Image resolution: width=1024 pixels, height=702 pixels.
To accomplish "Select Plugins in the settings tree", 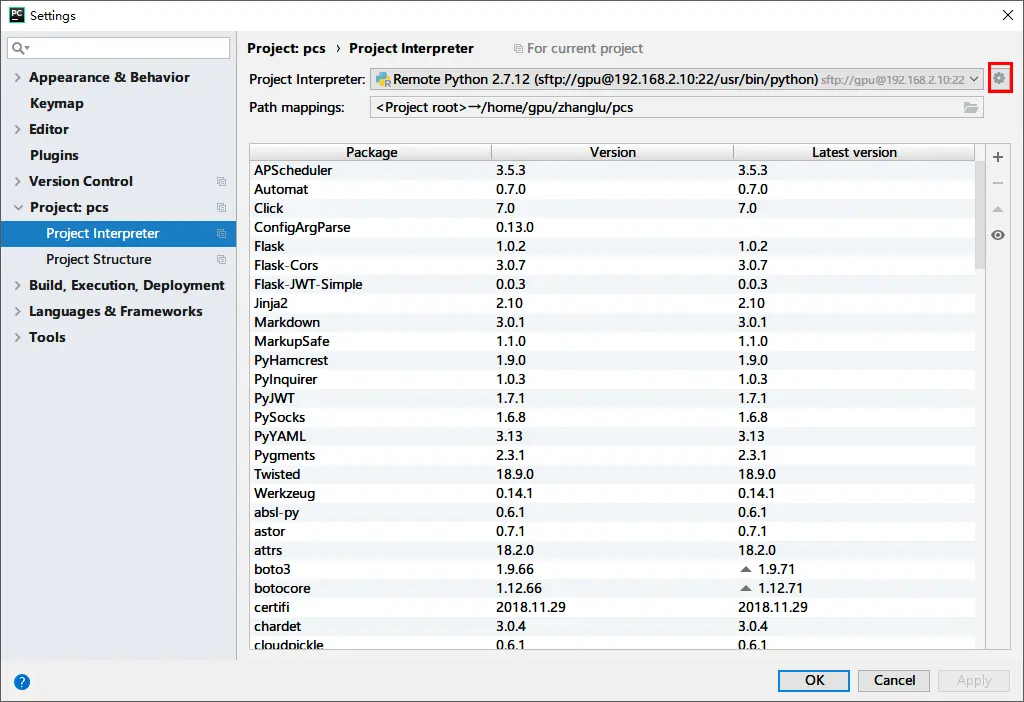I will 54,155.
